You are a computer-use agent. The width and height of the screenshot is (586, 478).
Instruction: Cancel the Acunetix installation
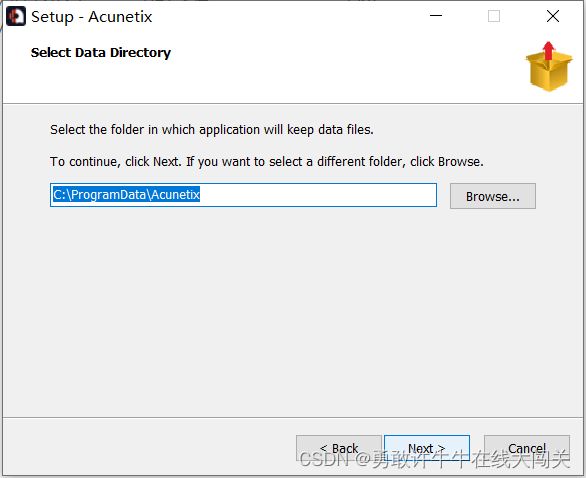click(527, 448)
